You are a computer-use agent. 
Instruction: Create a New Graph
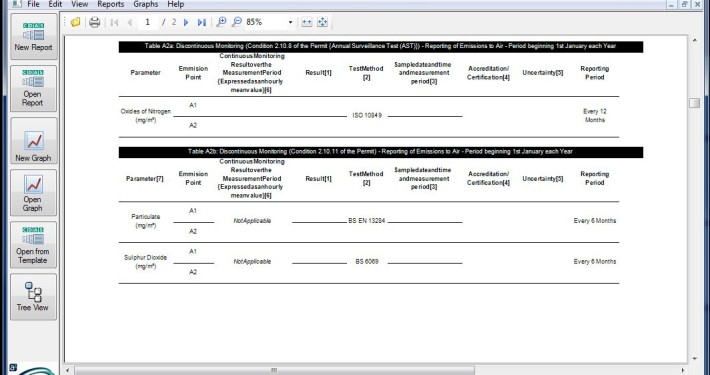[x=34, y=141]
